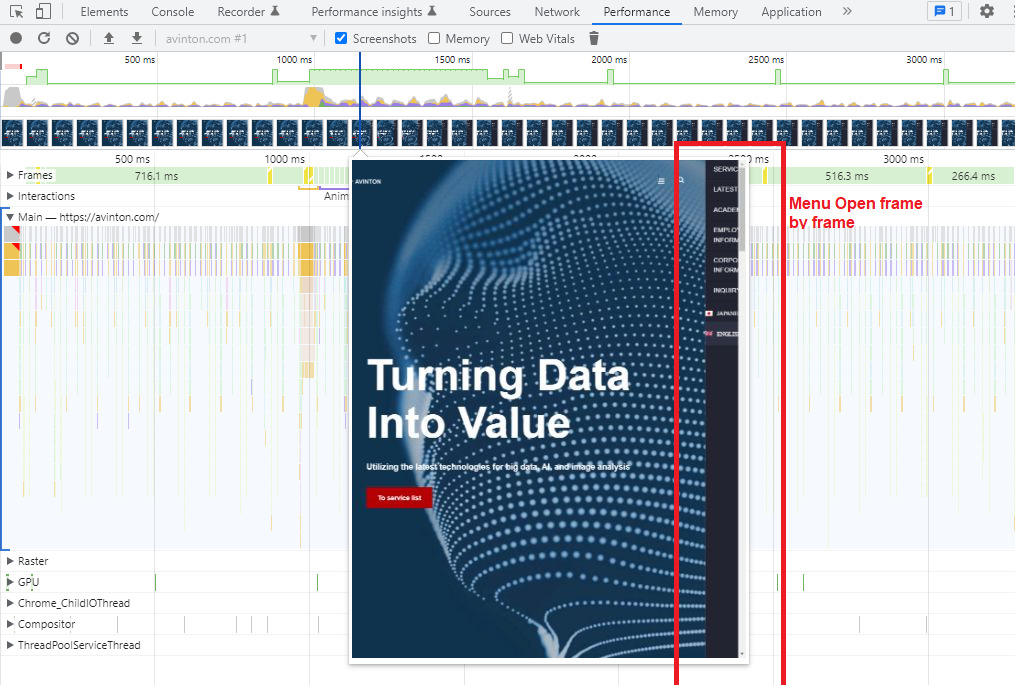Open DevTools settings gear
The width and height of the screenshot is (1015, 685).
tap(987, 11)
